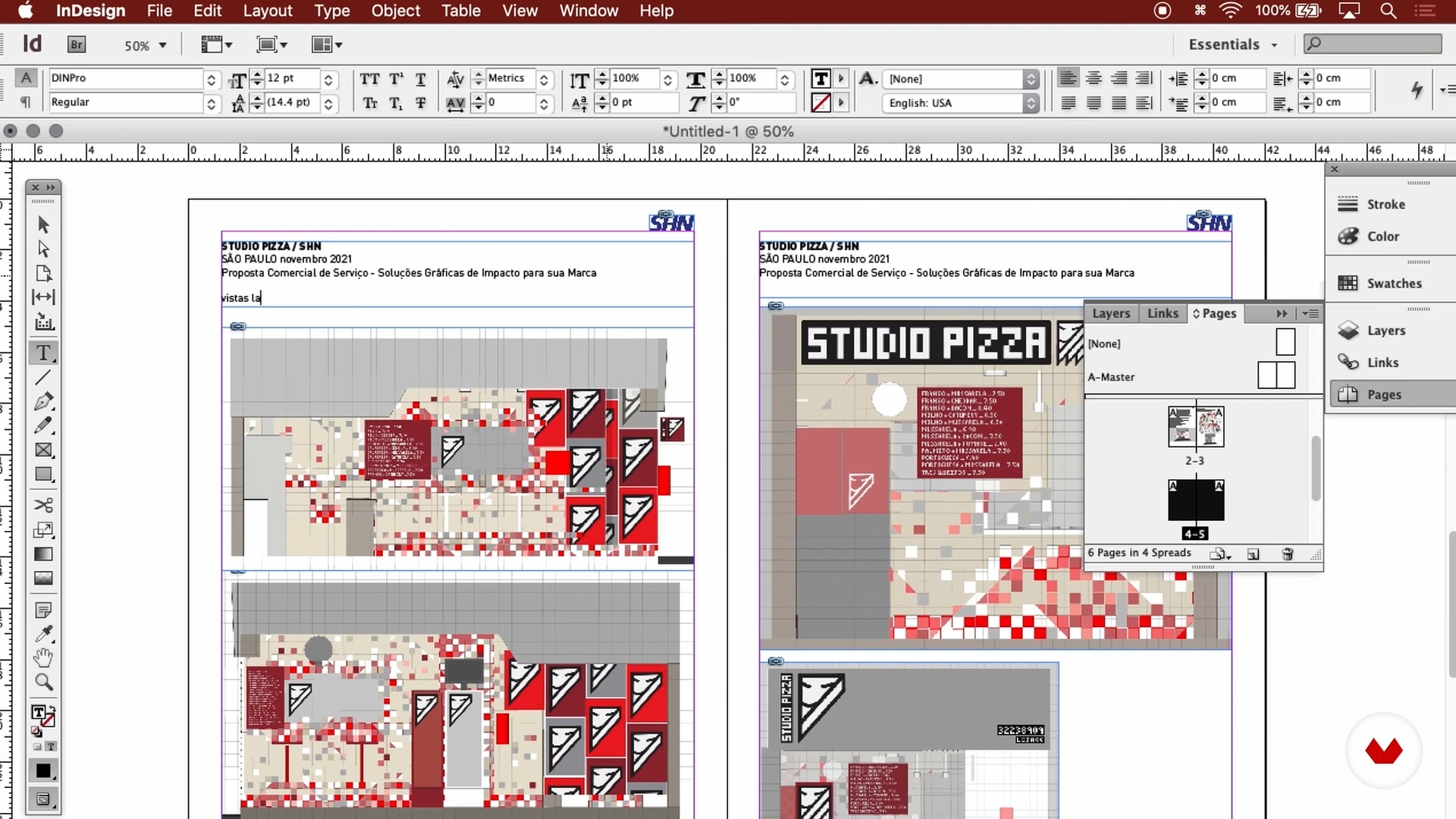Delete selected pages with trash icon
1456x819 pixels.
pyautogui.click(x=1288, y=554)
